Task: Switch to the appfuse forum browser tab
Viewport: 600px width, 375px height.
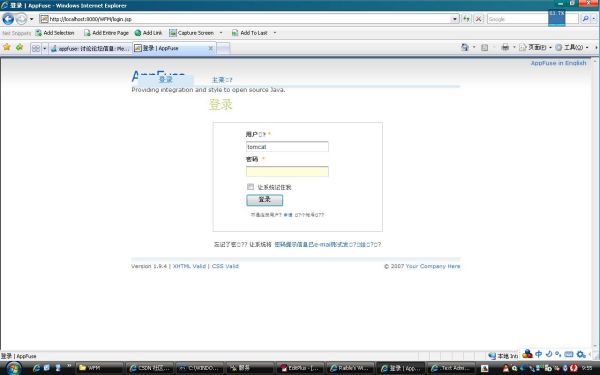Action: (90, 49)
